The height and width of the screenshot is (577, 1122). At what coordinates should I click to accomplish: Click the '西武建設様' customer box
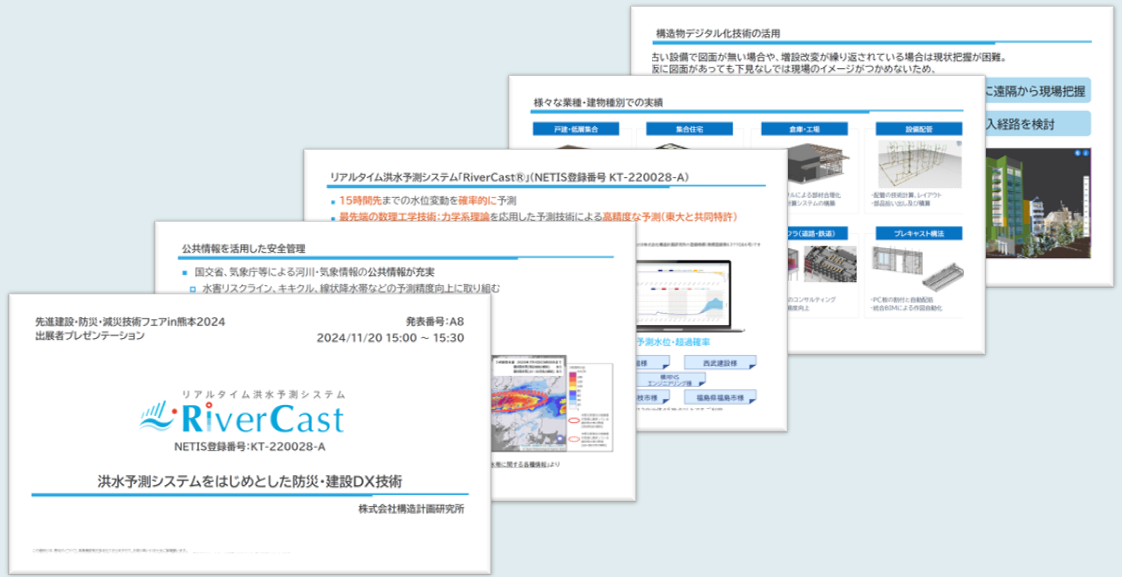tap(721, 363)
